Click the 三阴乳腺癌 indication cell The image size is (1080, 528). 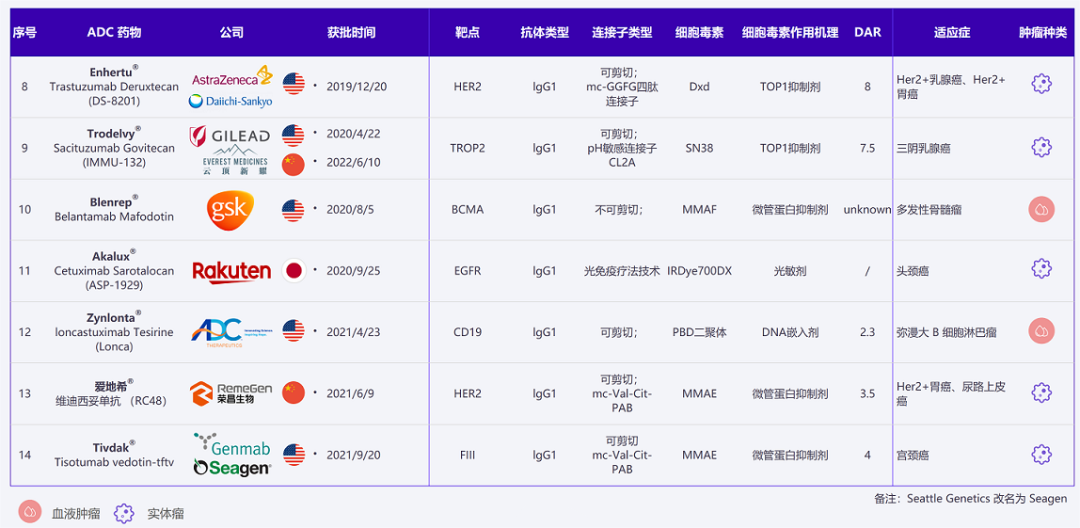click(x=925, y=148)
